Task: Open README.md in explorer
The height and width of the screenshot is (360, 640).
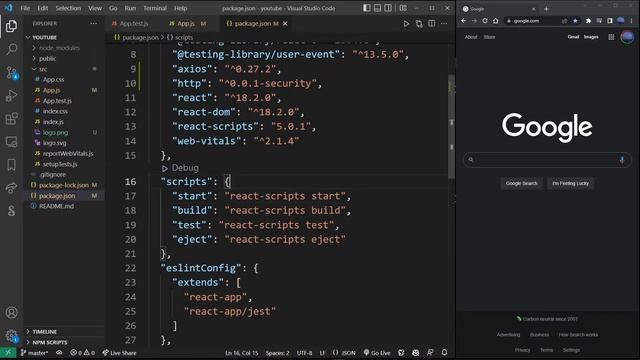Action: (x=56, y=206)
